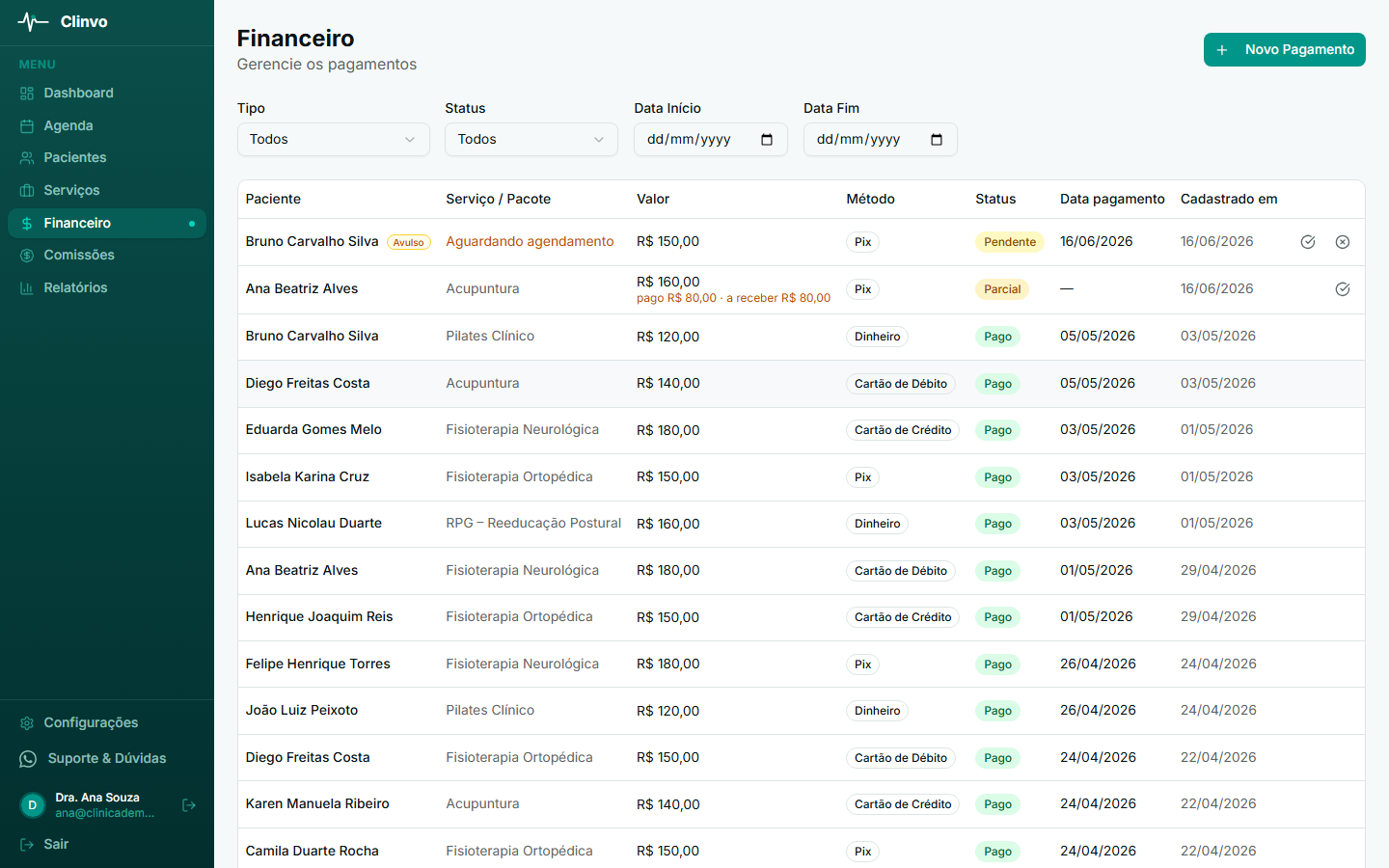Open the calendar picker in Data Fim
Screen dimensions: 1389x868
tap(937, 140)
